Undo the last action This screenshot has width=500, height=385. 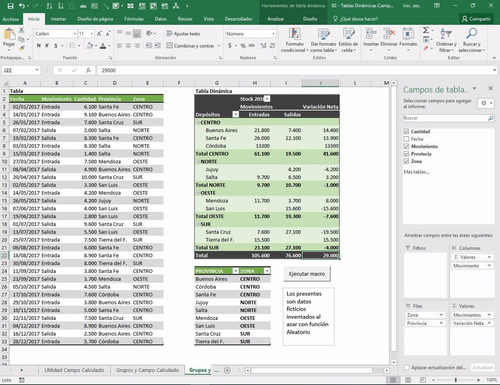point(22,6)
